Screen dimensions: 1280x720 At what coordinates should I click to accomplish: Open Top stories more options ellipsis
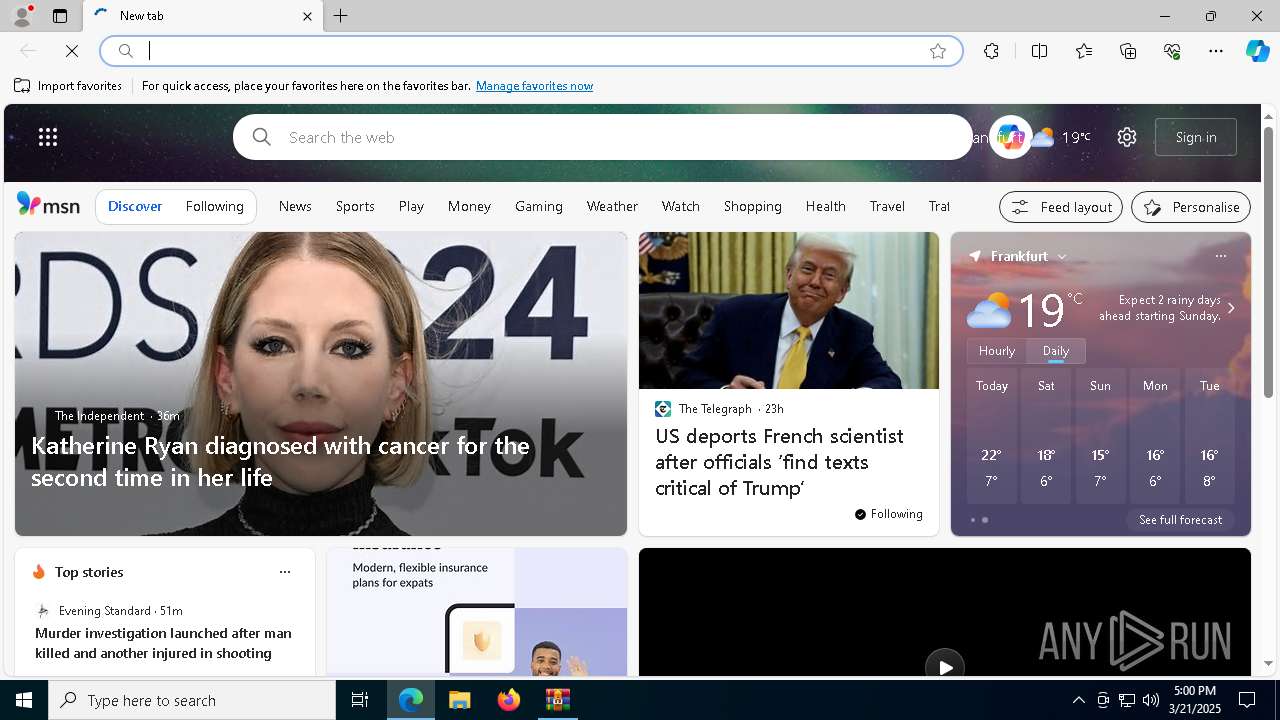click(x=285, y=572)
